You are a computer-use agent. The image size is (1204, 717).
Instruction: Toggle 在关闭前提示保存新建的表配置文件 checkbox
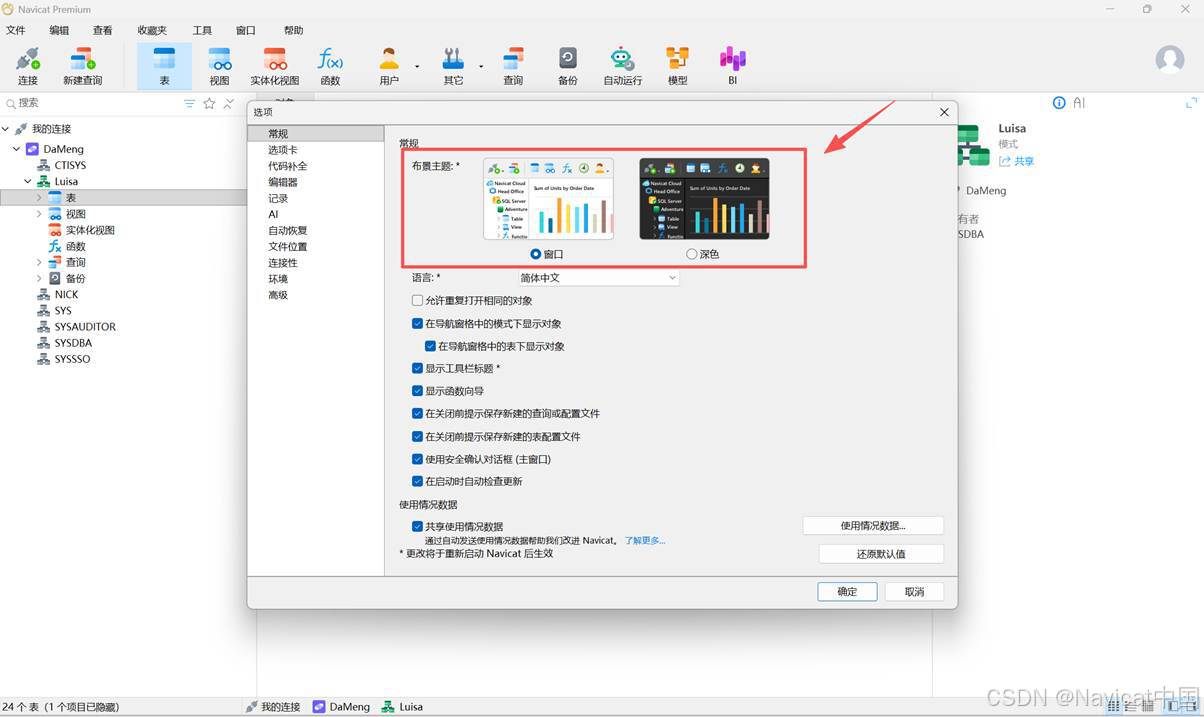418,436
